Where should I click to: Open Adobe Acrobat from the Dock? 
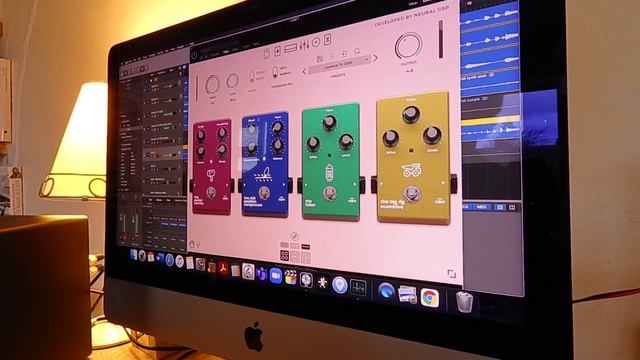[223, 269]
